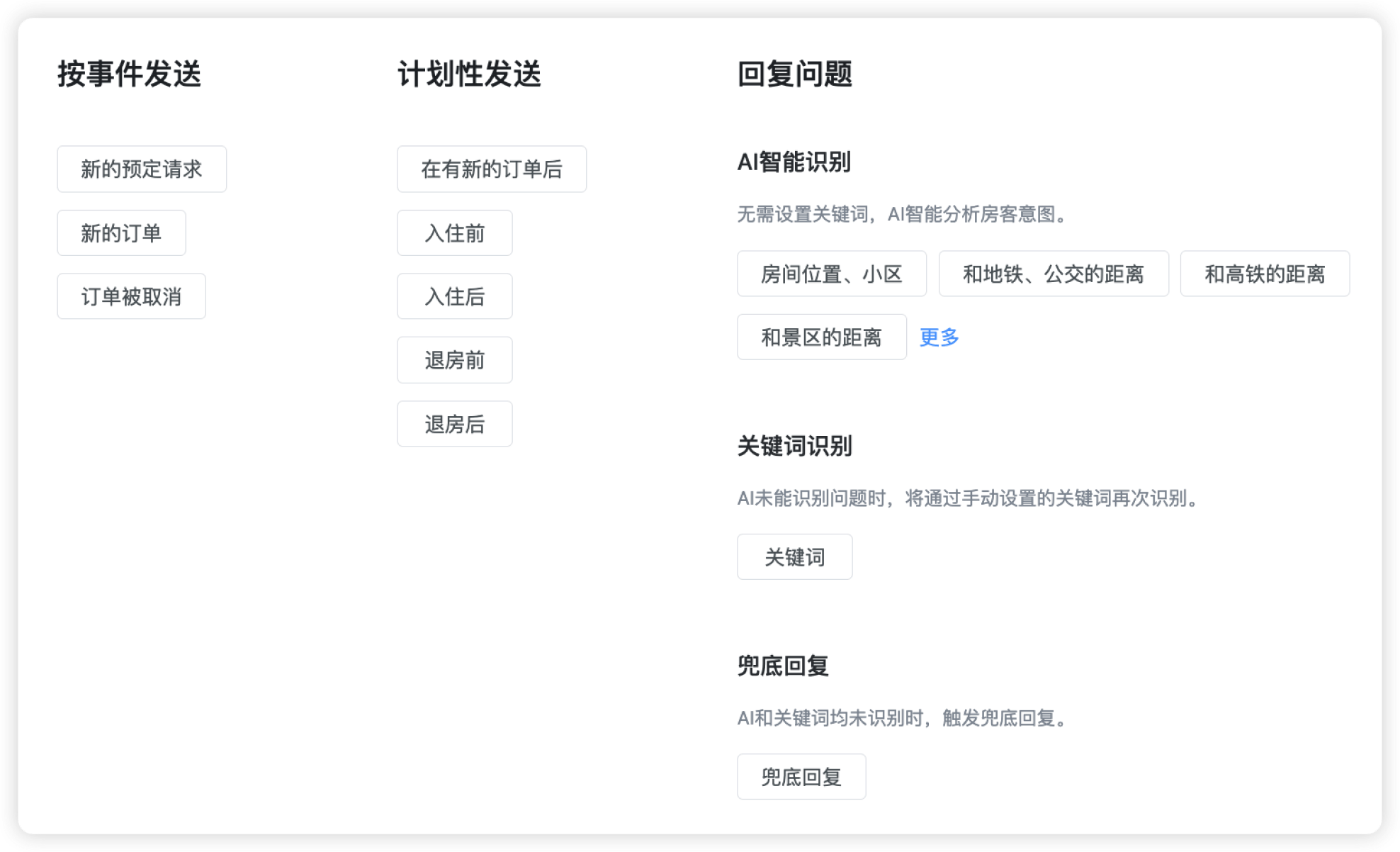This screenshot has height=852, width=1400.
Task: Click the 关键词识别 subsection title
Action: point(795,447)
